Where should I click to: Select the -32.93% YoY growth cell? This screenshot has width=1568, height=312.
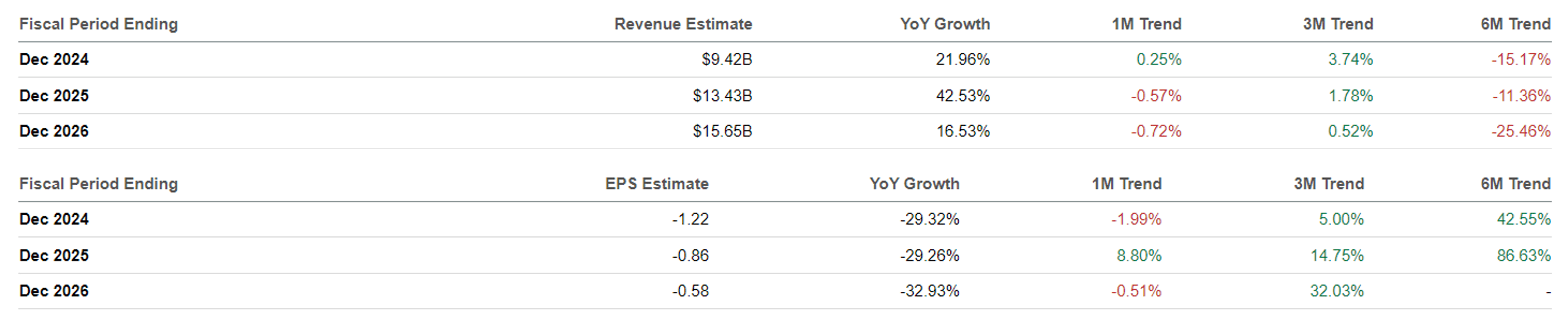(x=929, y=290)
